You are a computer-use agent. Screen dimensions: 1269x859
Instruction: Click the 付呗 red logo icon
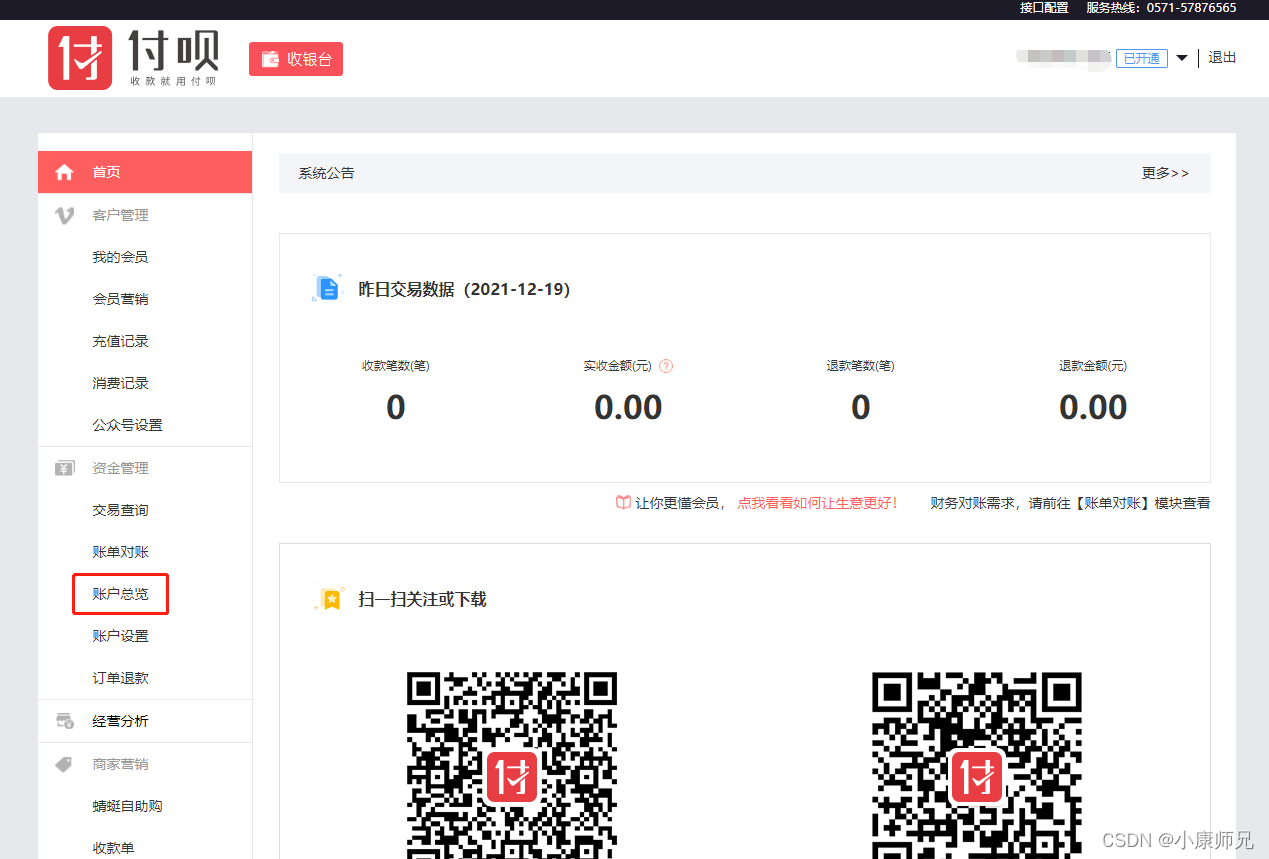(80, 58)
